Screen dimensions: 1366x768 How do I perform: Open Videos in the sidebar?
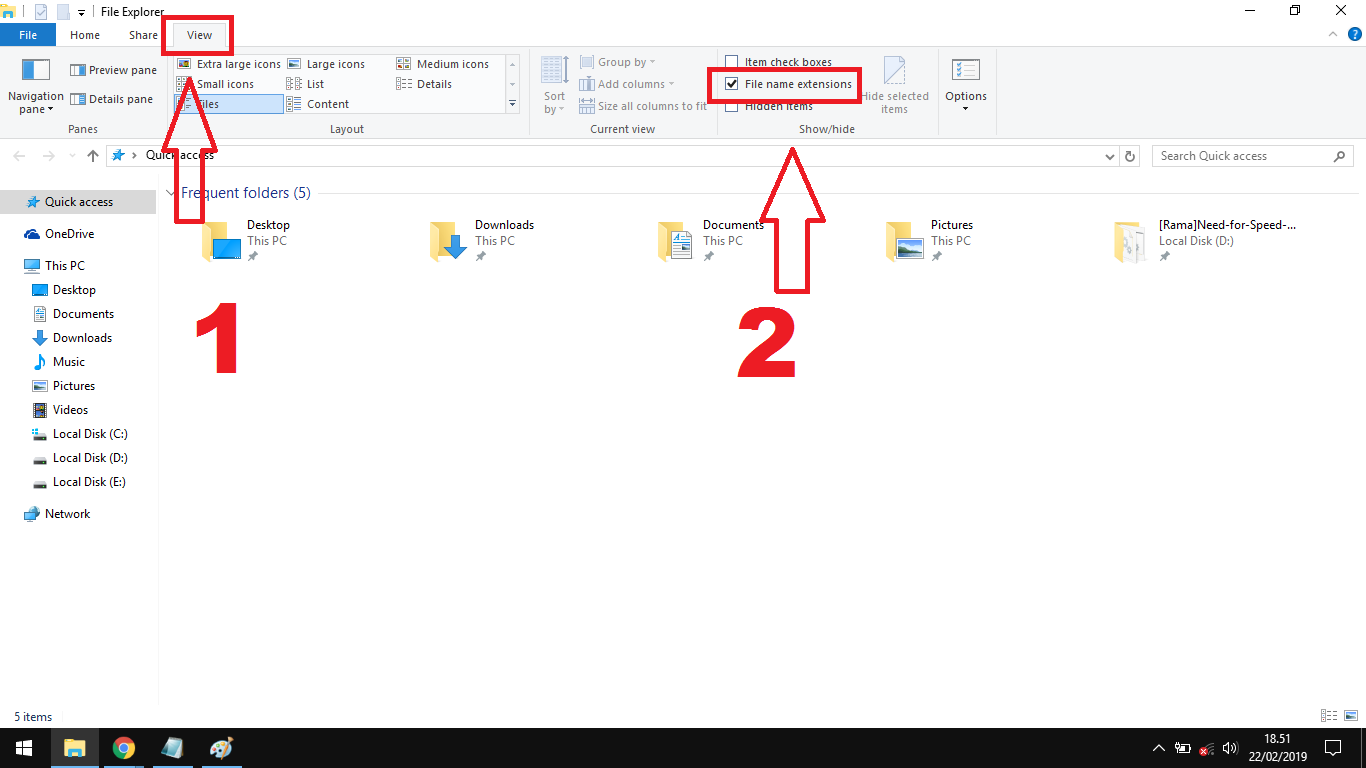coord(70,410)
